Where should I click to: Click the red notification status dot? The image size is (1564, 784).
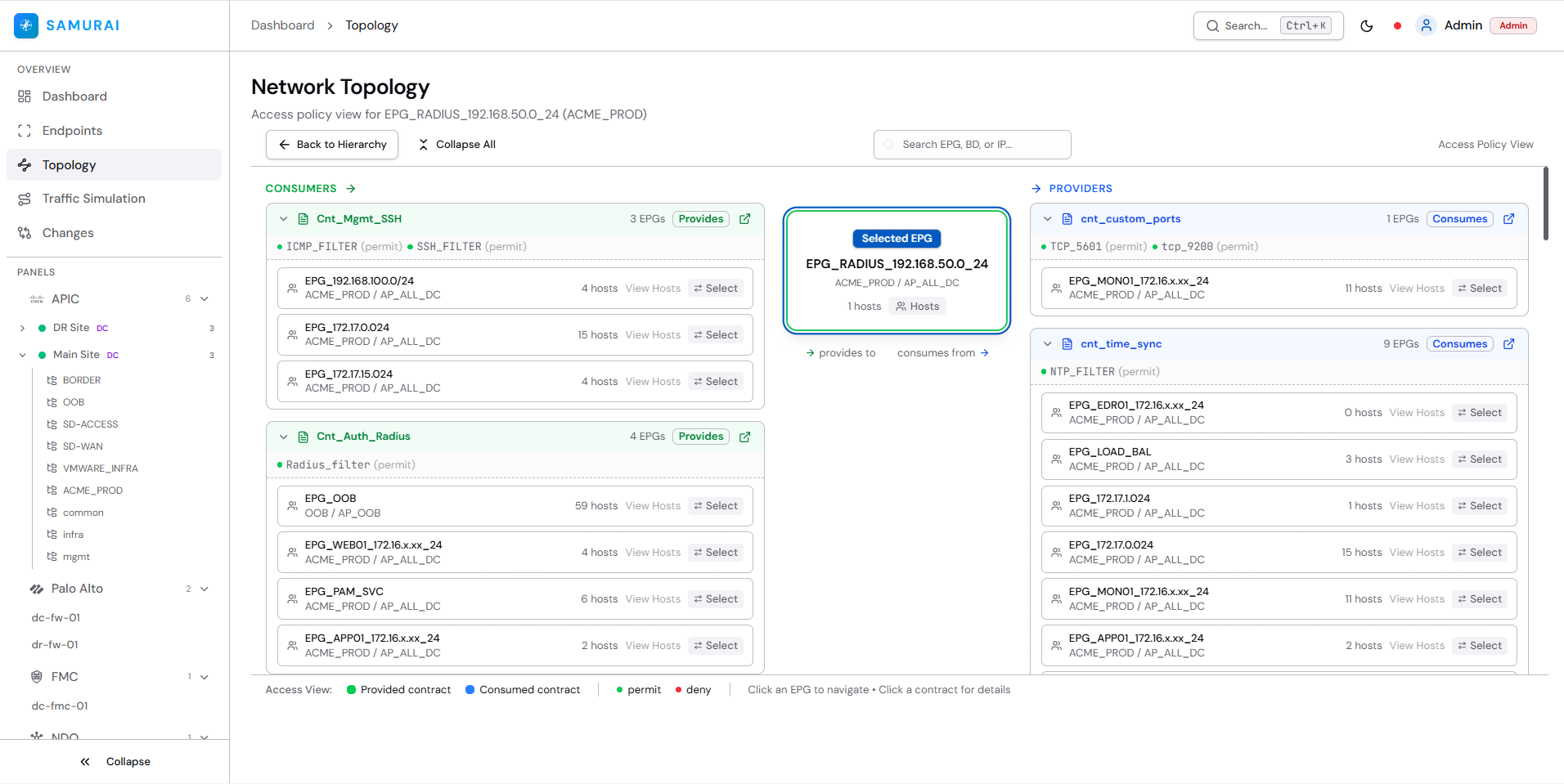pos(1397,25)
